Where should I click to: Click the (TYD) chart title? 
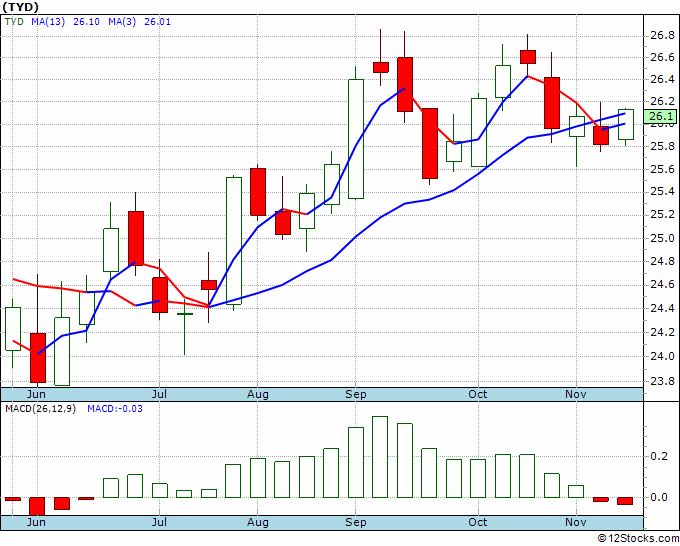click(20, 7)
